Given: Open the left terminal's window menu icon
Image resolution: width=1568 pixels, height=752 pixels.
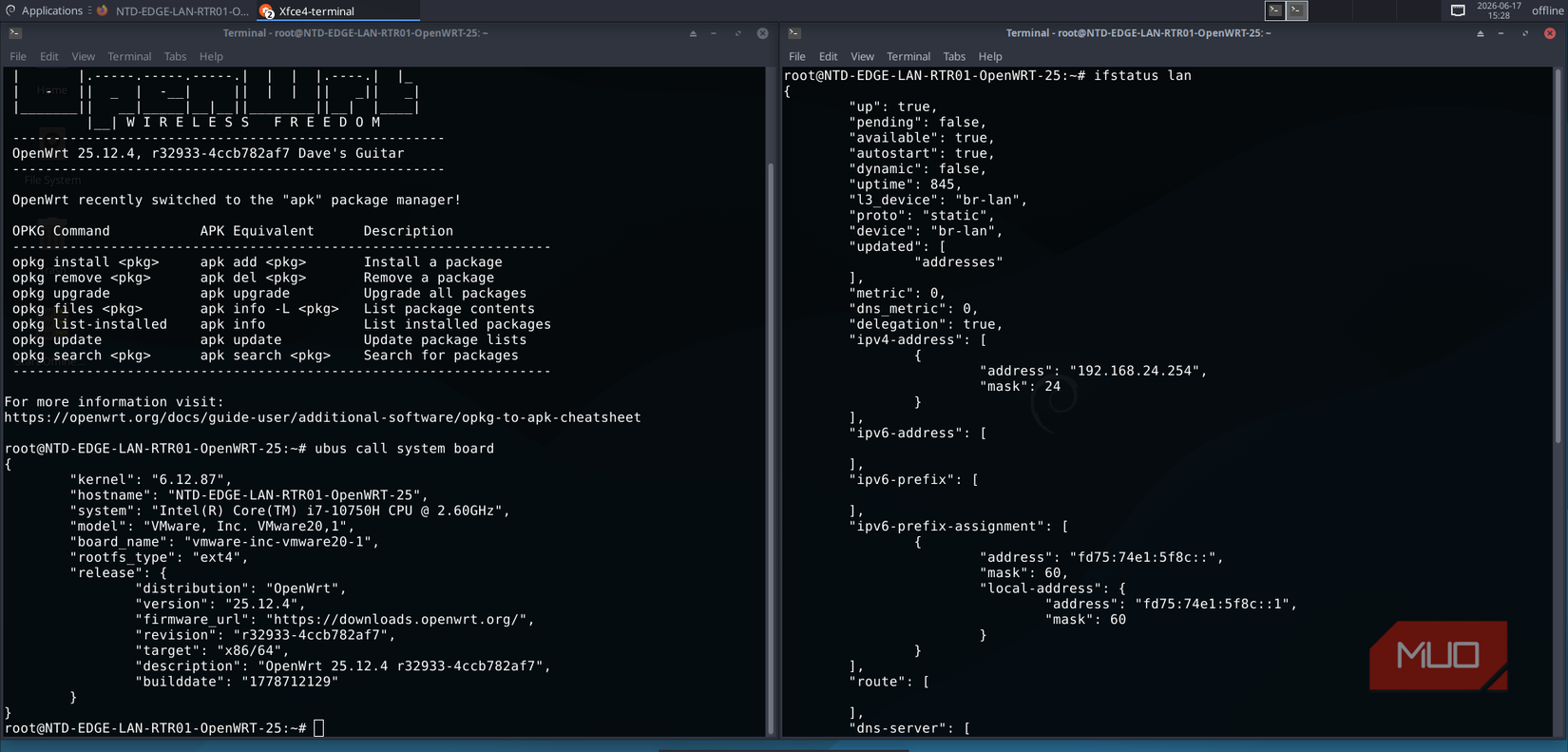Looking at the screenshot, I should [15, 33].
